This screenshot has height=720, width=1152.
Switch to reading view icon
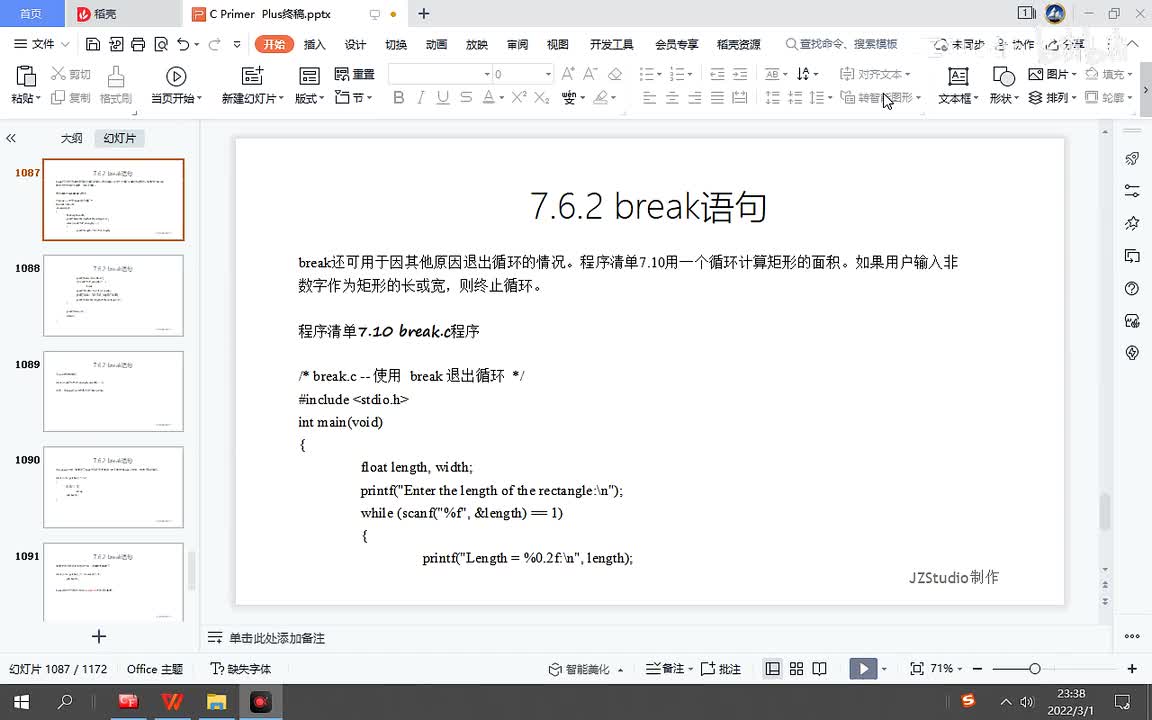tap(820, 669)
